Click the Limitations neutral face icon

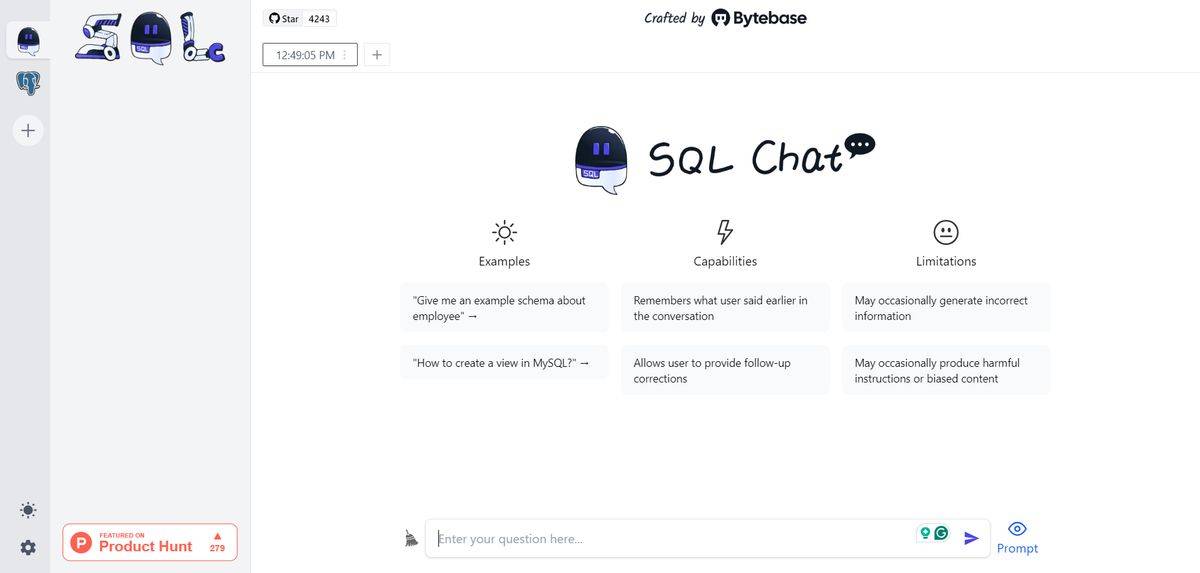(x=946, y=232)
